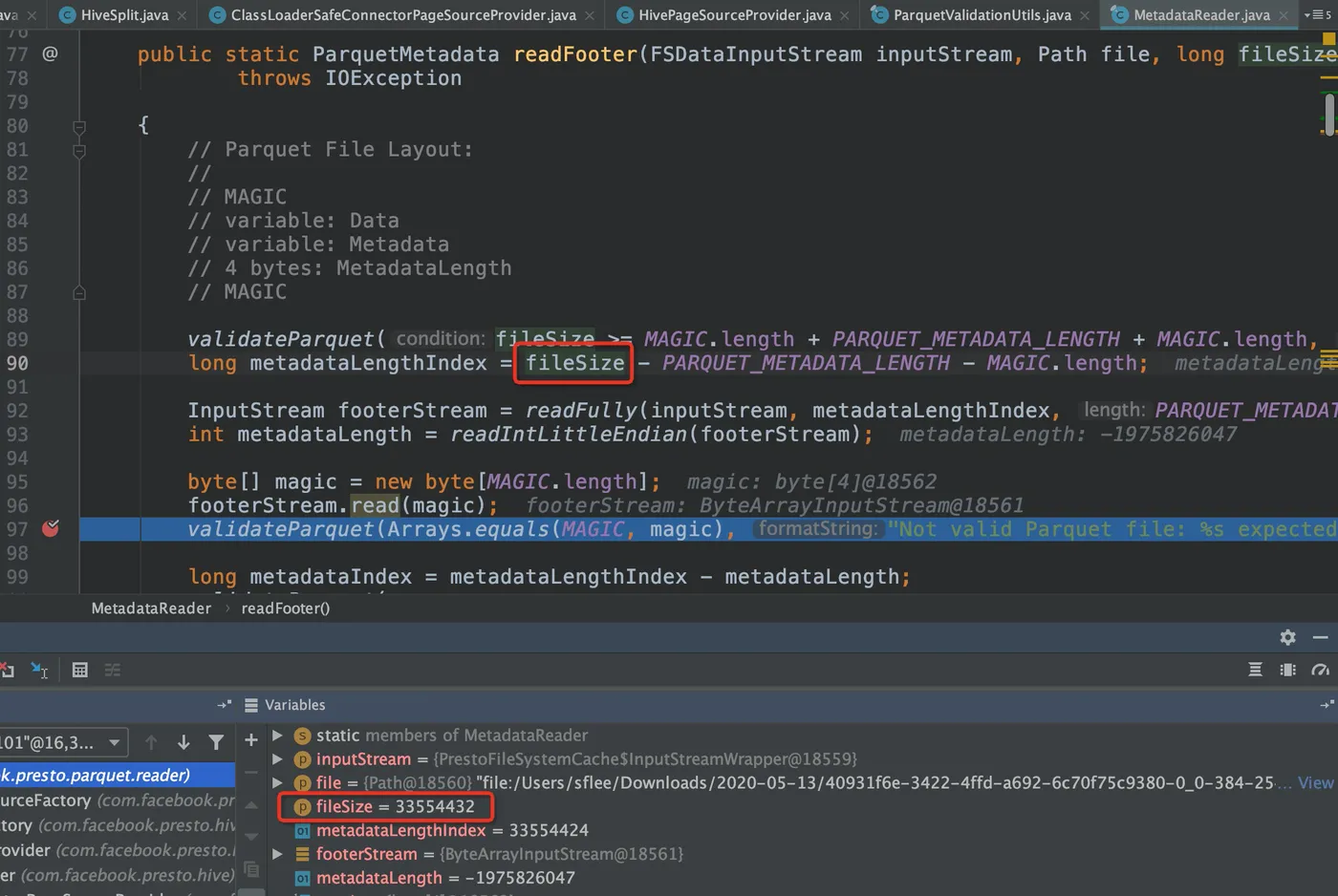Open the thread selector dropdown
Image resolution: width=1338 pixels, height=896 pixels.
click(x=62, y=742)
